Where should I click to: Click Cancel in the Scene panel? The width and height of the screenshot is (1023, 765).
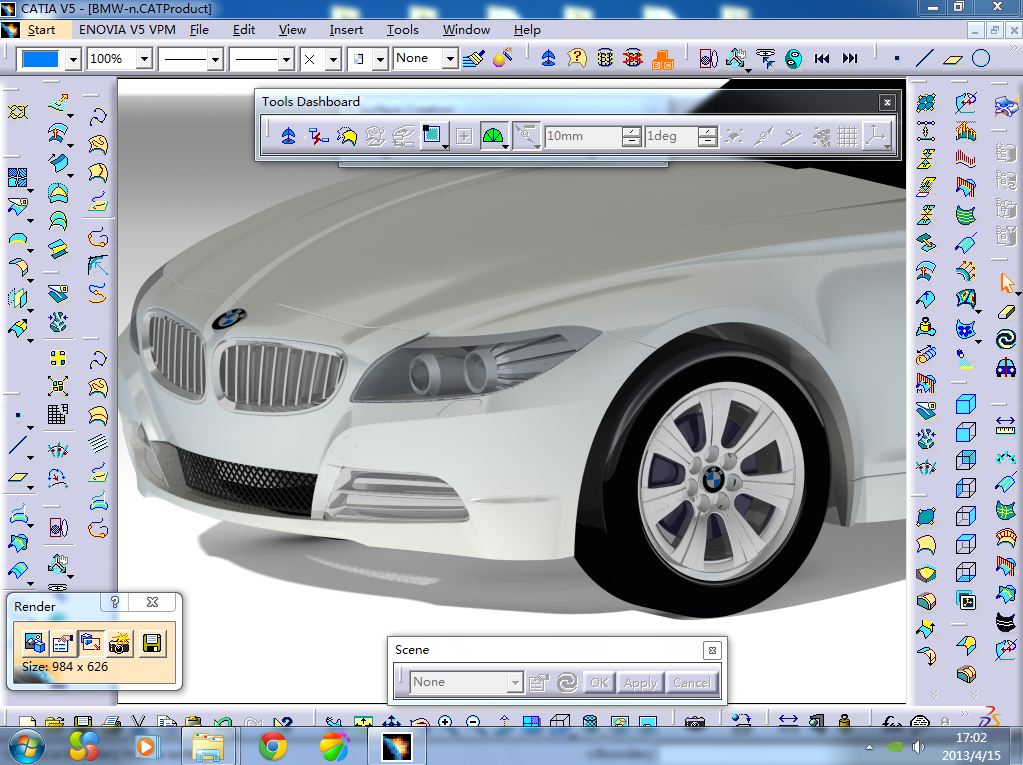[x=692, y=683]
